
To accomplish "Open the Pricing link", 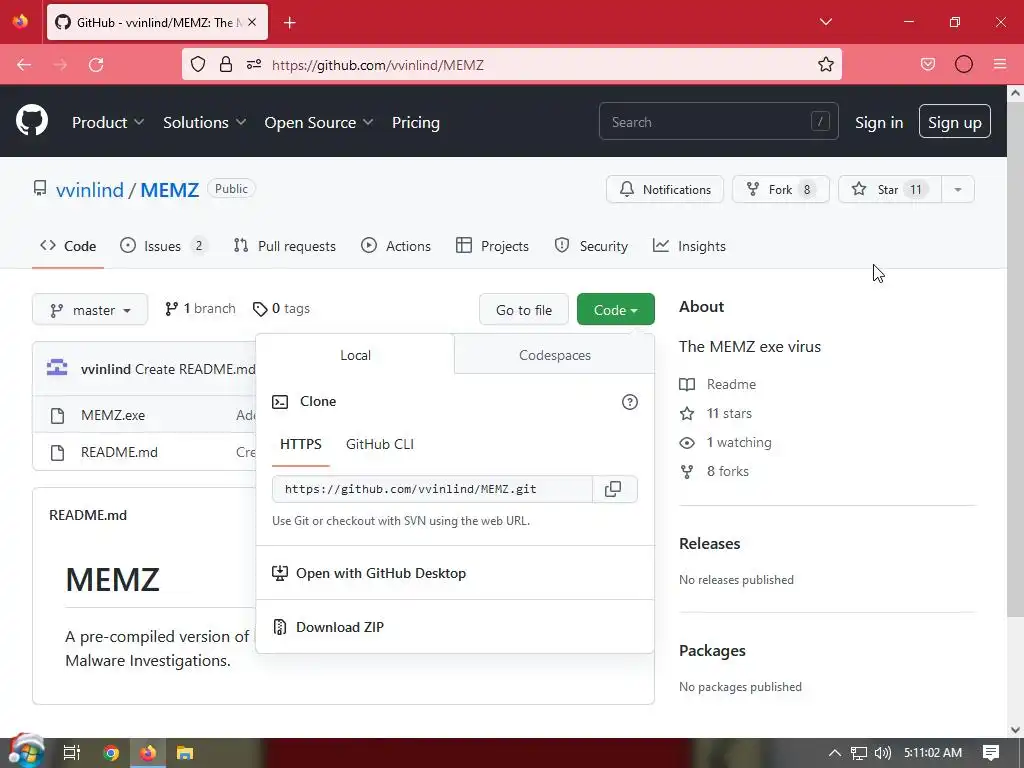I will coord(416,122).
